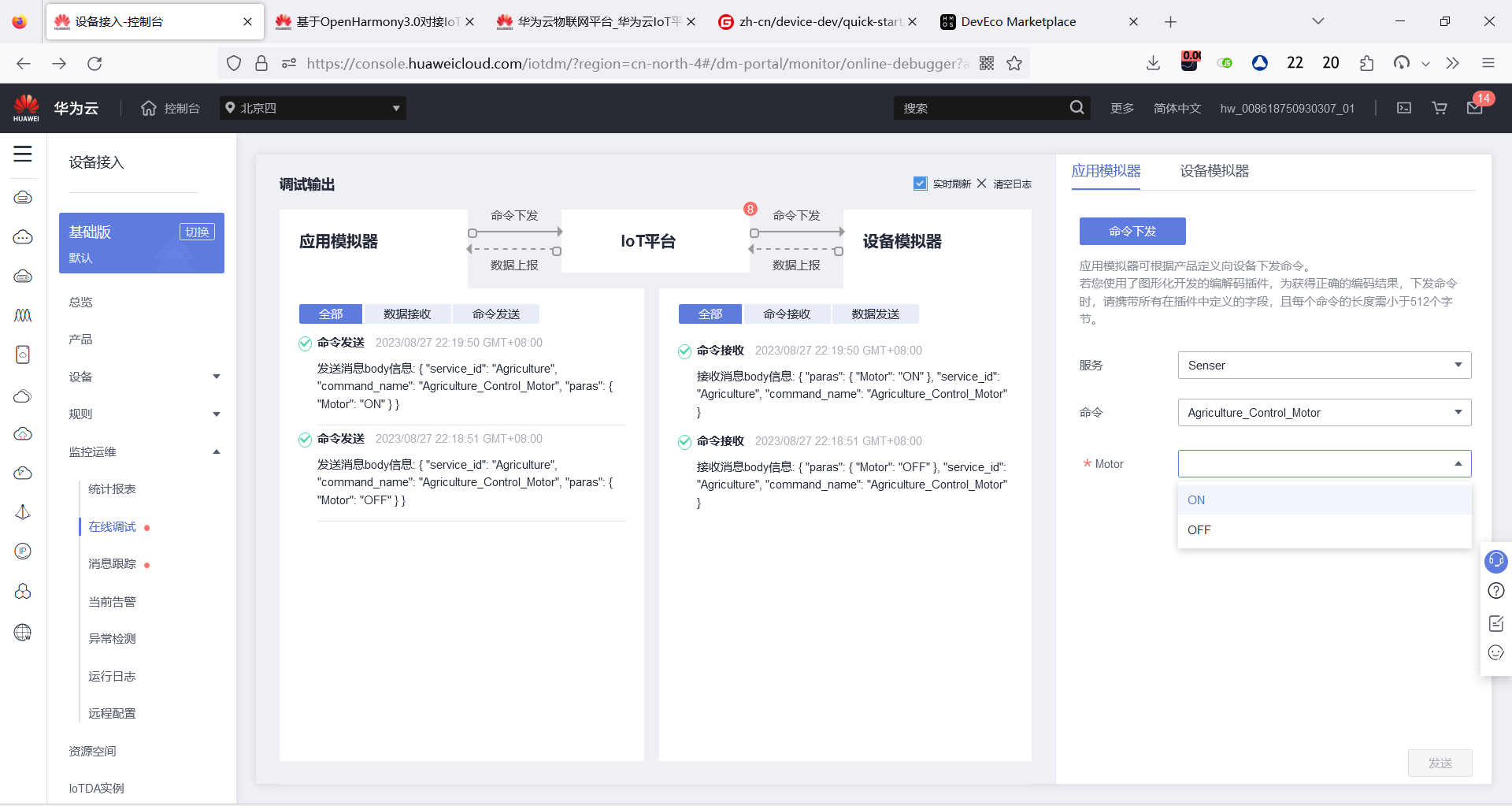Click the feedback edit note icon
The width and height of the screenshot is (1512, 806).
point(1496,623)
